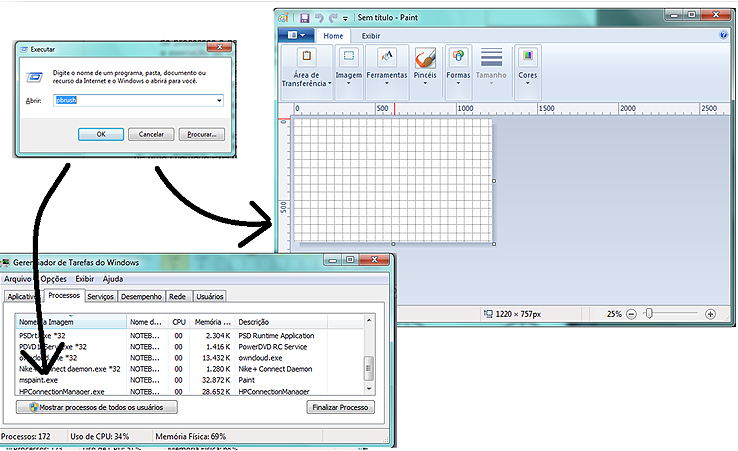Open the Ferramentas tools group icon

[x=387, y=58]
